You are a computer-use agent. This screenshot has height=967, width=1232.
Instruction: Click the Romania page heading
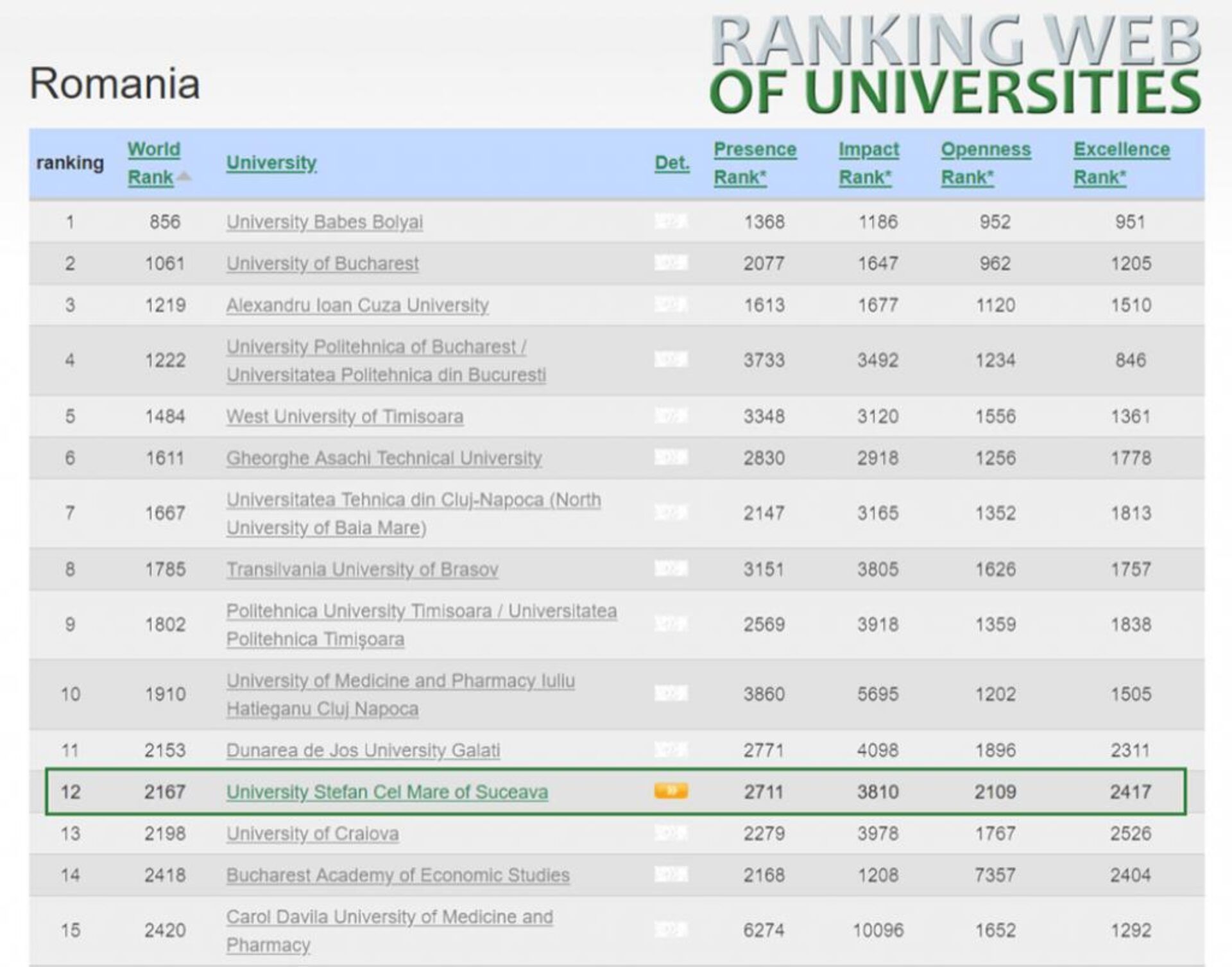click(115, 84)
